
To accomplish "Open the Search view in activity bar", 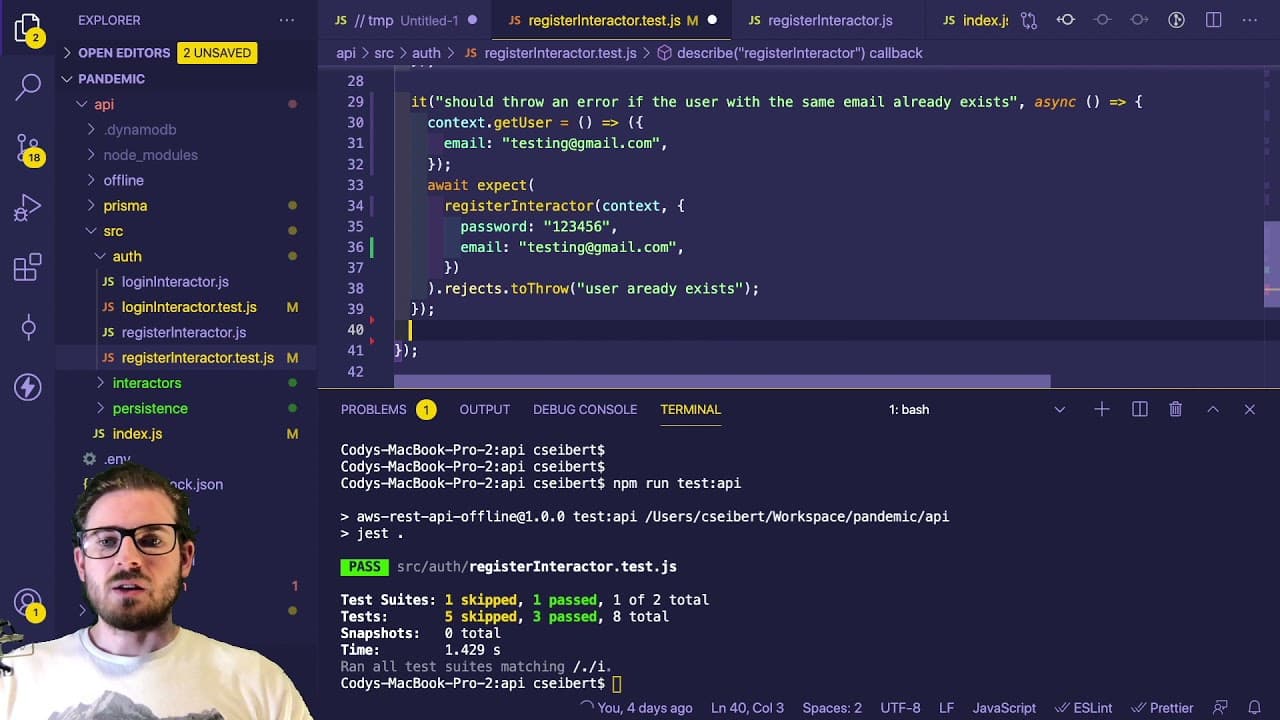I will point(28,87).
